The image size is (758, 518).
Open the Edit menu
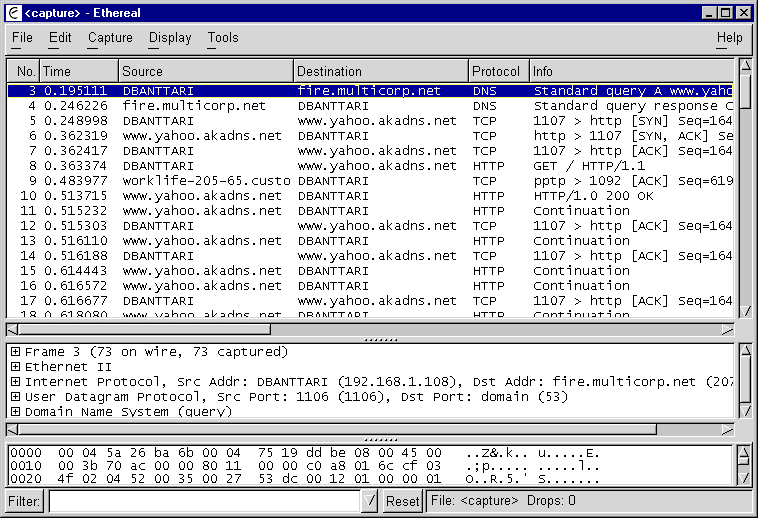[60, 38]
